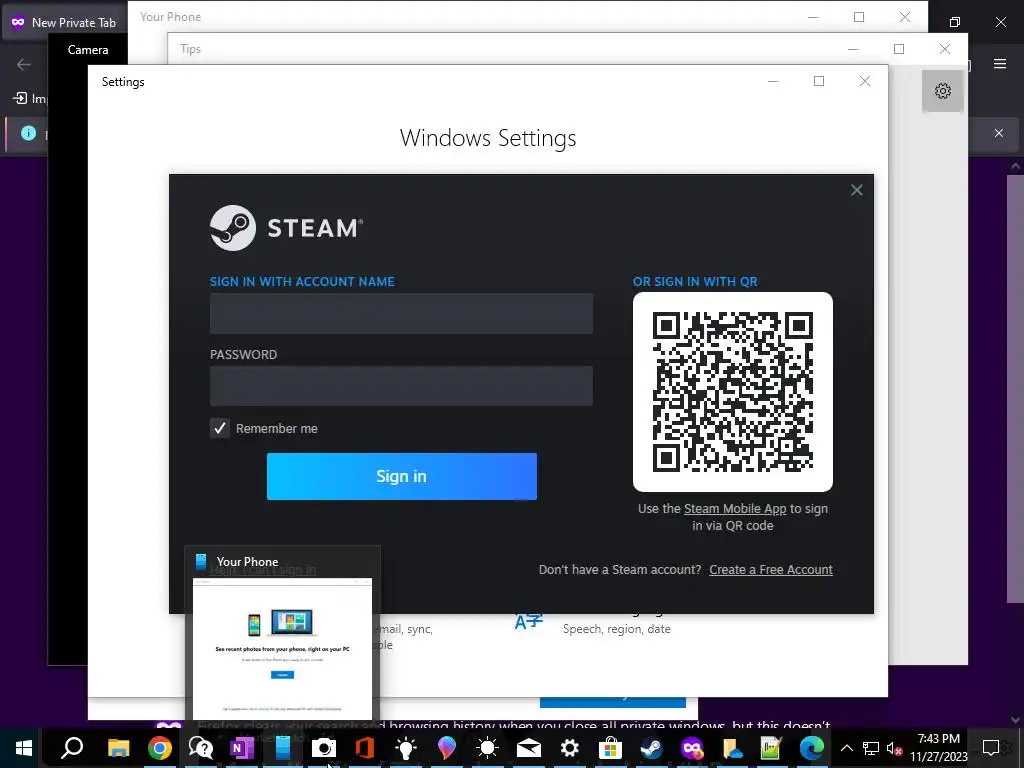Switch to the Settings gear taskbar icon
The height and width of the screenshot is (768, 1024).
coord(569,748)
